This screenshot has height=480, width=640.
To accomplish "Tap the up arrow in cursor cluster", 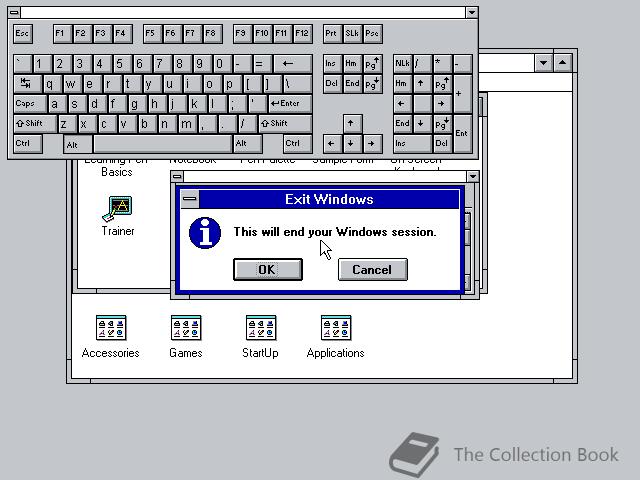I will 351,124.
